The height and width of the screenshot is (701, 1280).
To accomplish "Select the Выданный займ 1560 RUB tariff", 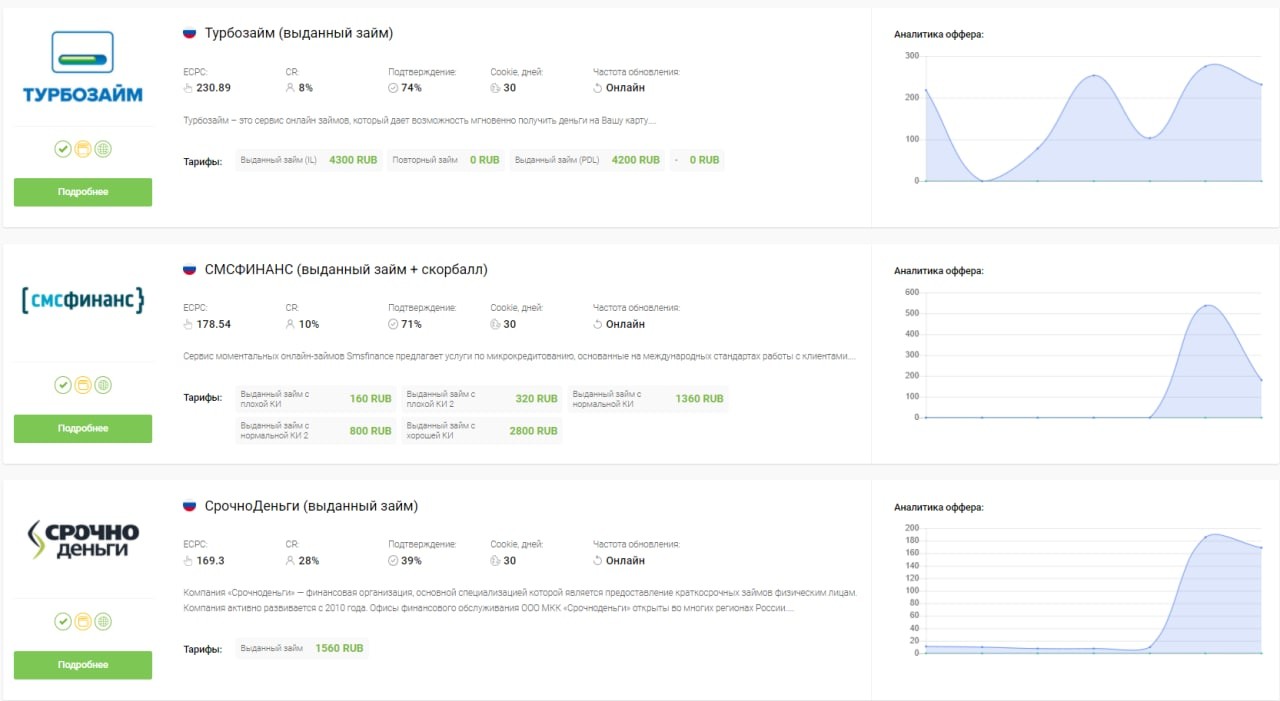I will click(x=302, y=648).
